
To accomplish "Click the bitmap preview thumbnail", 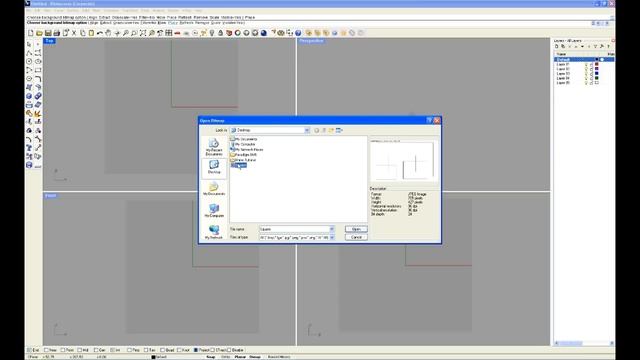I will pos(404,161).
